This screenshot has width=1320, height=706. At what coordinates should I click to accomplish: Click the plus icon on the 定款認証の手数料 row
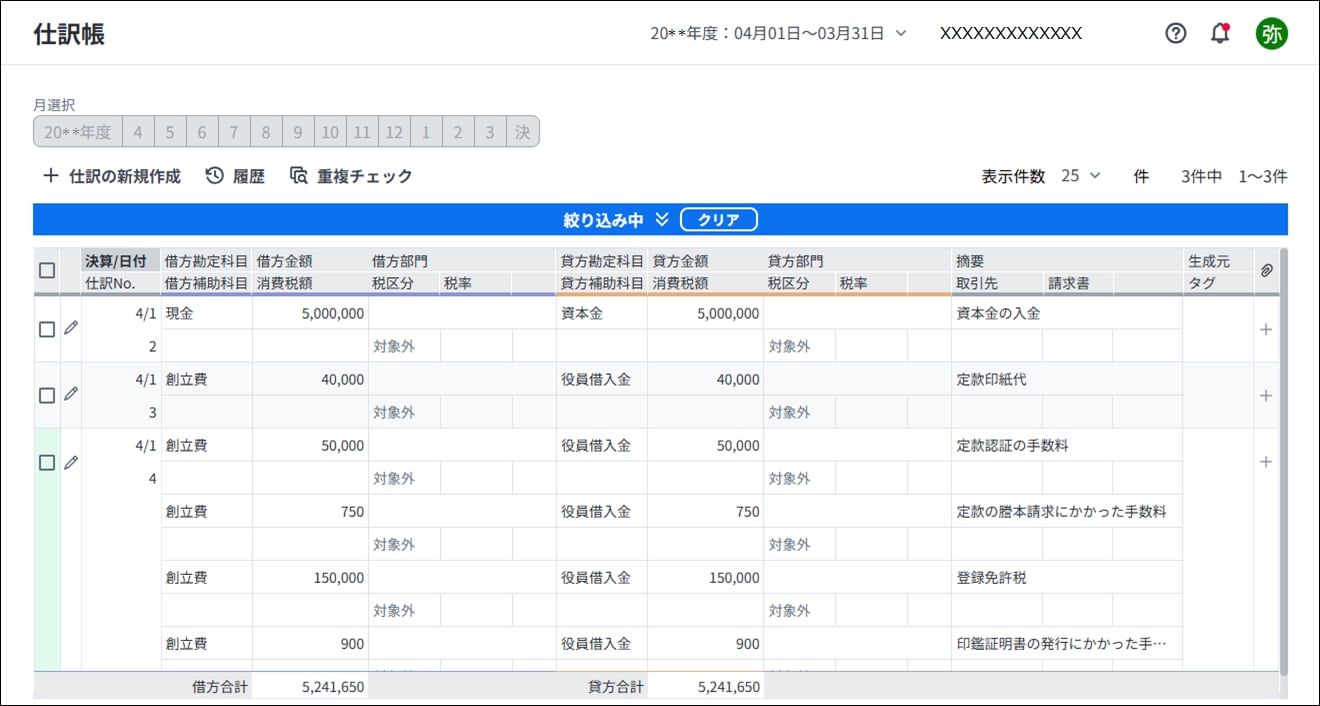pos(1265,461)
